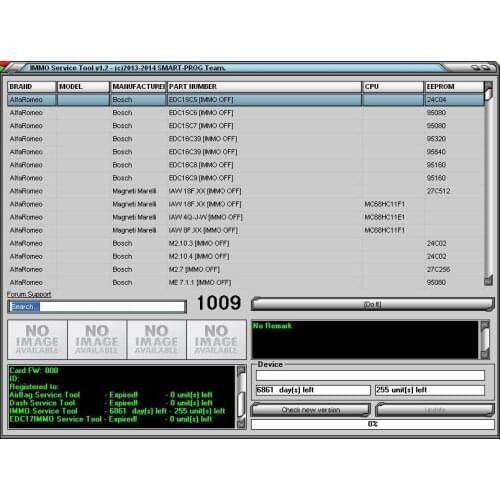Click the remark box scroll-up arrow
Viewport: 500px width, 500px height.
(485, 324)
